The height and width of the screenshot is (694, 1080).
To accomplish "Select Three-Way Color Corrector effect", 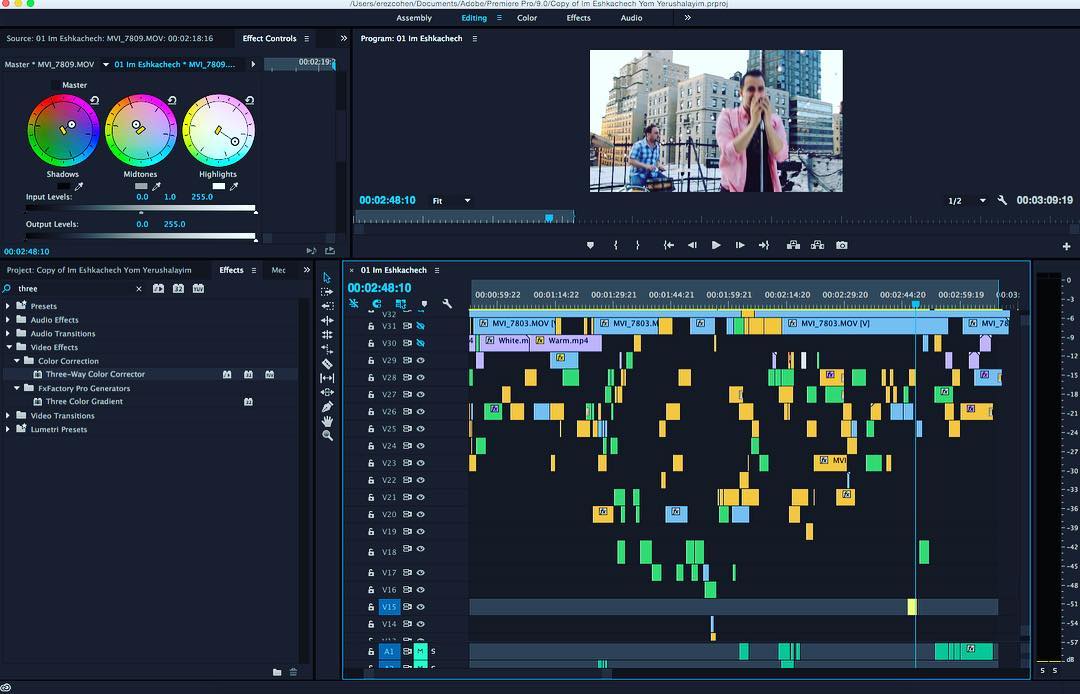I will 95,374.
